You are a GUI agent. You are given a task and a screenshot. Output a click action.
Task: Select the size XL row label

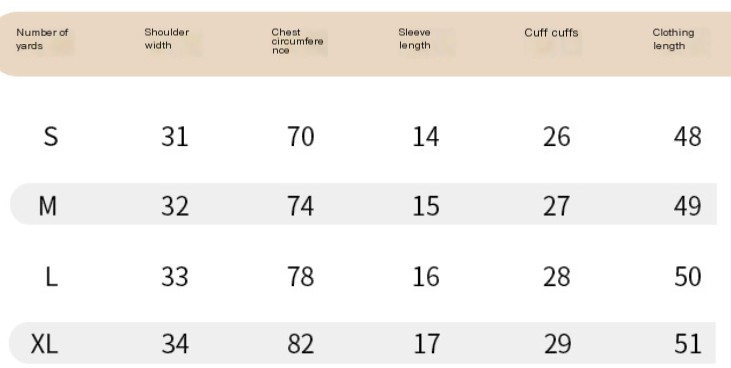point(44,344)
